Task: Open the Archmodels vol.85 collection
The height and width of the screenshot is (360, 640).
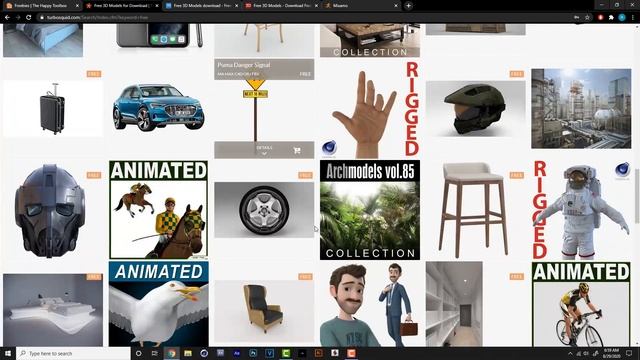Action: [370, 210]
